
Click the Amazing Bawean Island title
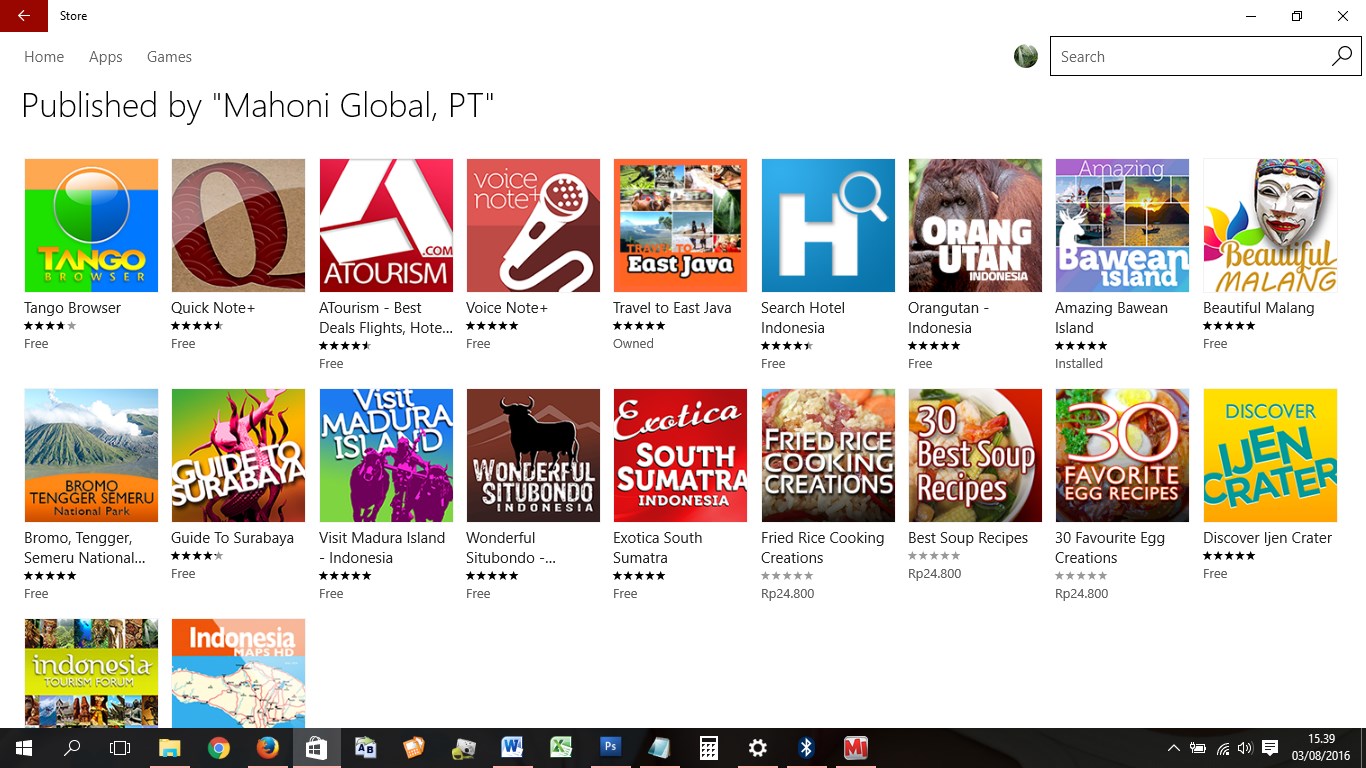tap(1111, 318)
